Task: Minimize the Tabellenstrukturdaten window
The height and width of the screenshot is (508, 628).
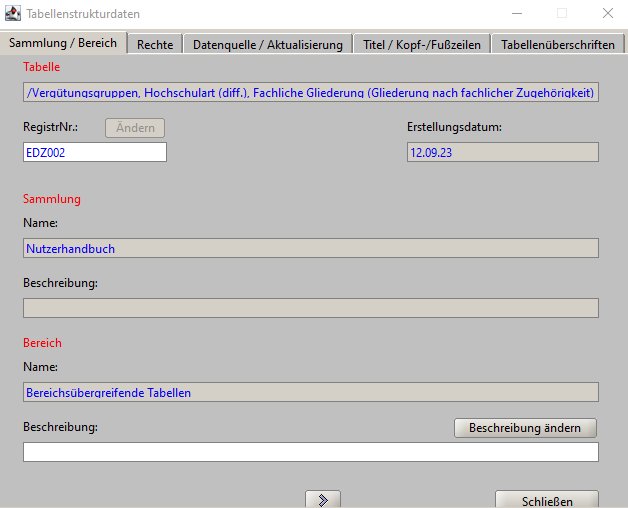Action: [516, 14]
